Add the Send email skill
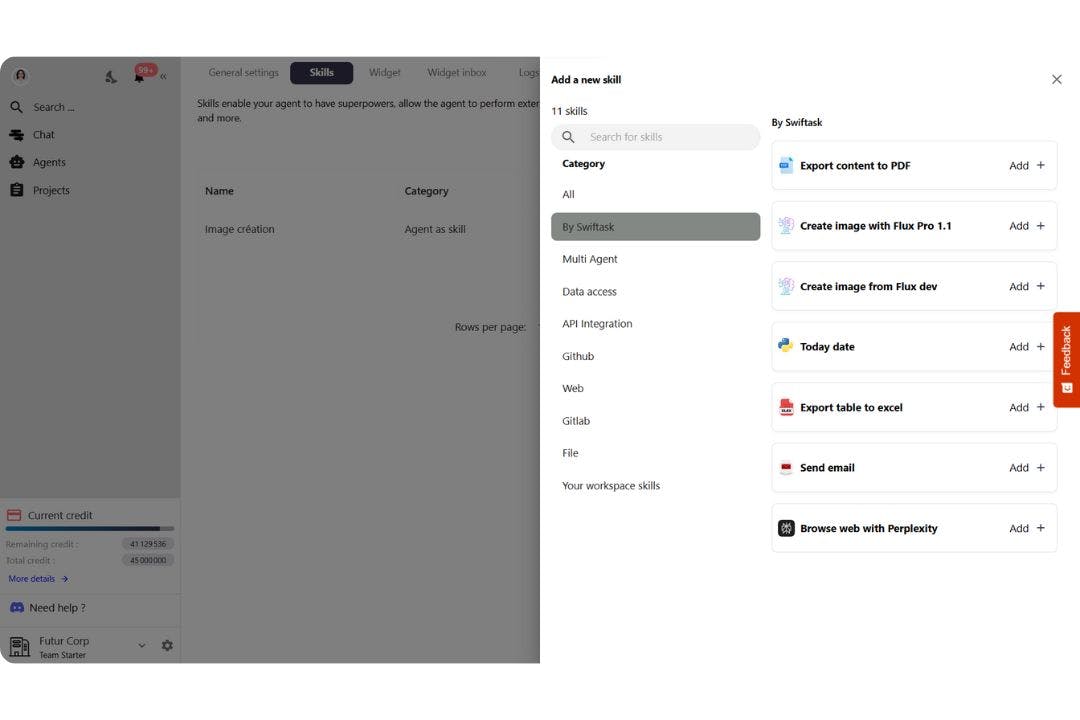The width and height of the screenshot is (1080, 720). tap(1027, 468)
